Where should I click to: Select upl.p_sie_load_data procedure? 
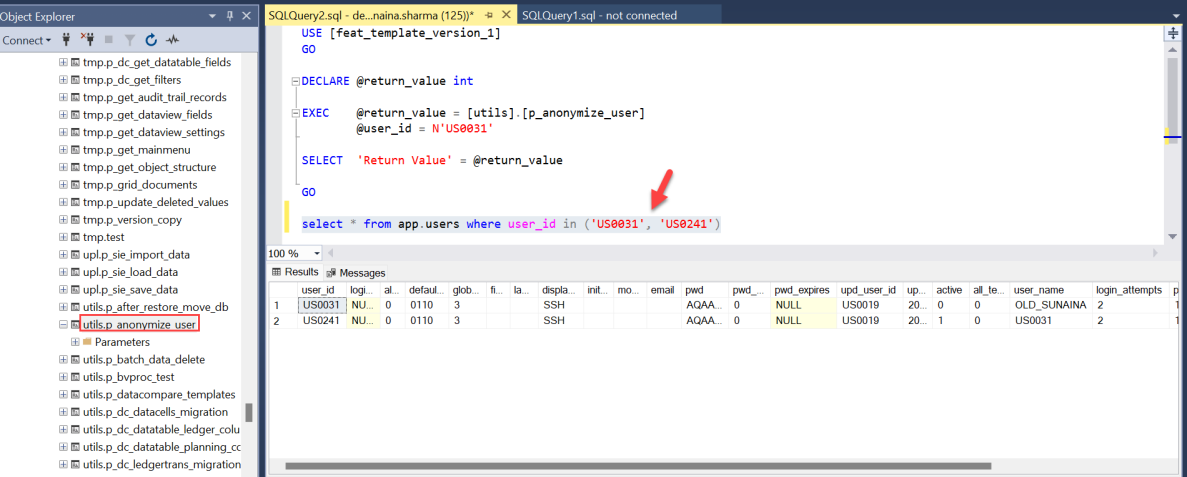click(x=130, y=272)
